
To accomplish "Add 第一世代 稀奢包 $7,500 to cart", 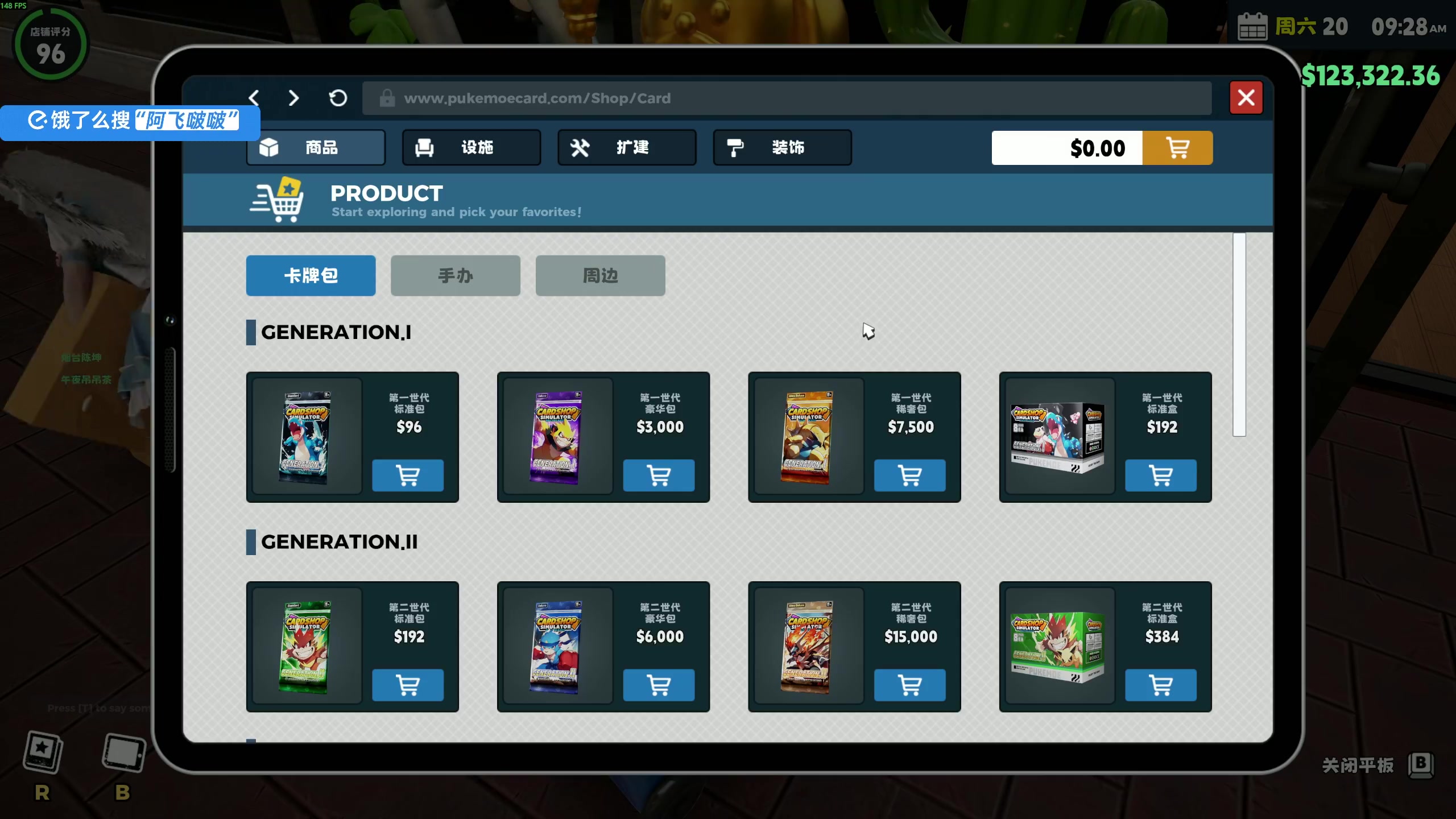I will pyautogui.click(x=909, y=475).
